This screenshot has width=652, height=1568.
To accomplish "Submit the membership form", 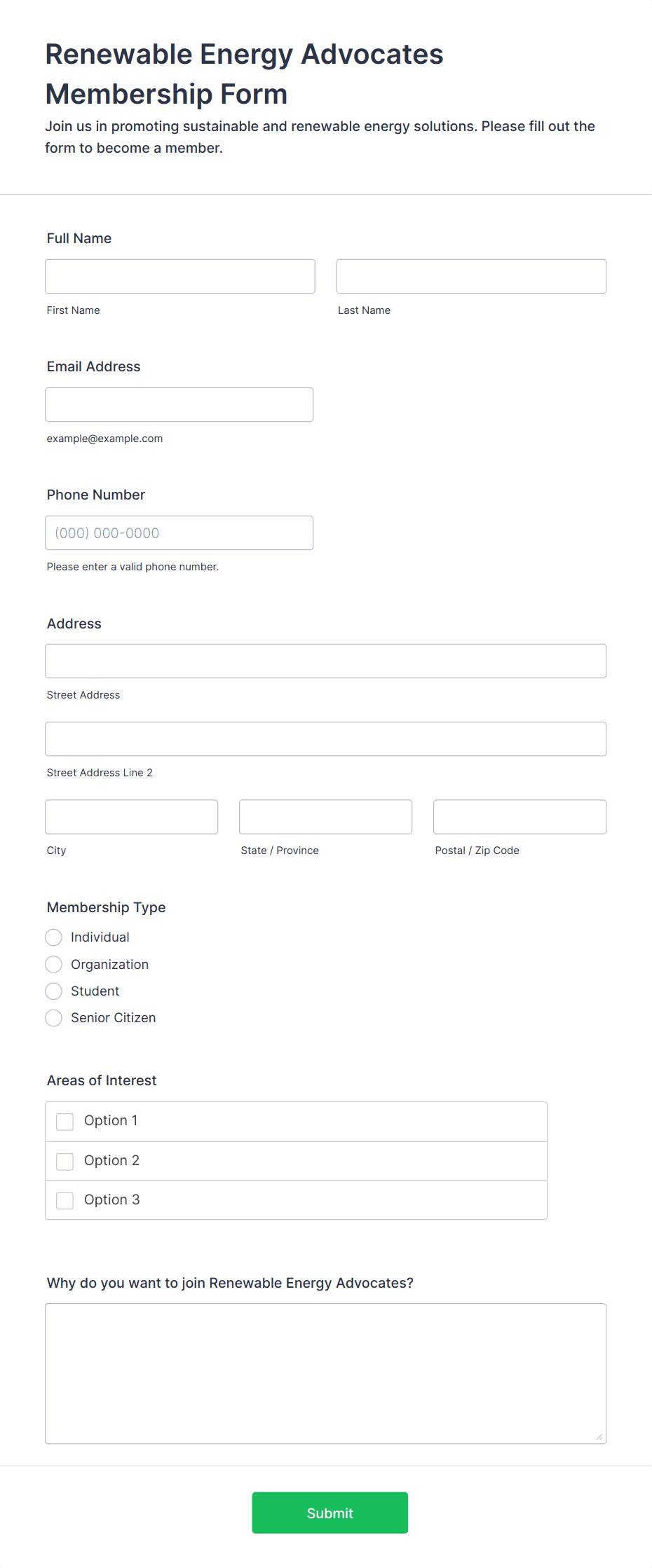I will pos(330,1513).
